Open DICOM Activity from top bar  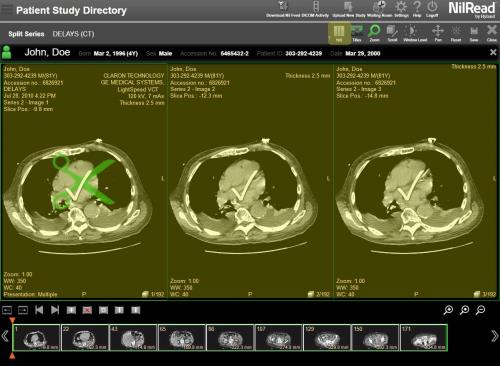coord(316,9)
